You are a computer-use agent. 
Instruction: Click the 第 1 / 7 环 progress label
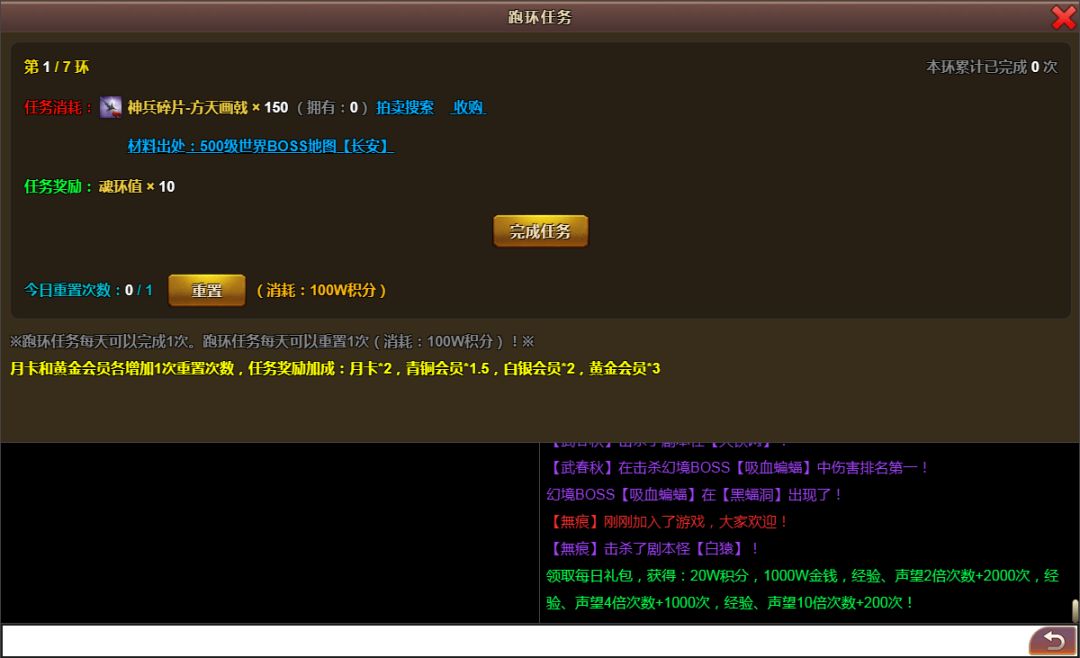(x=56, y=67)
